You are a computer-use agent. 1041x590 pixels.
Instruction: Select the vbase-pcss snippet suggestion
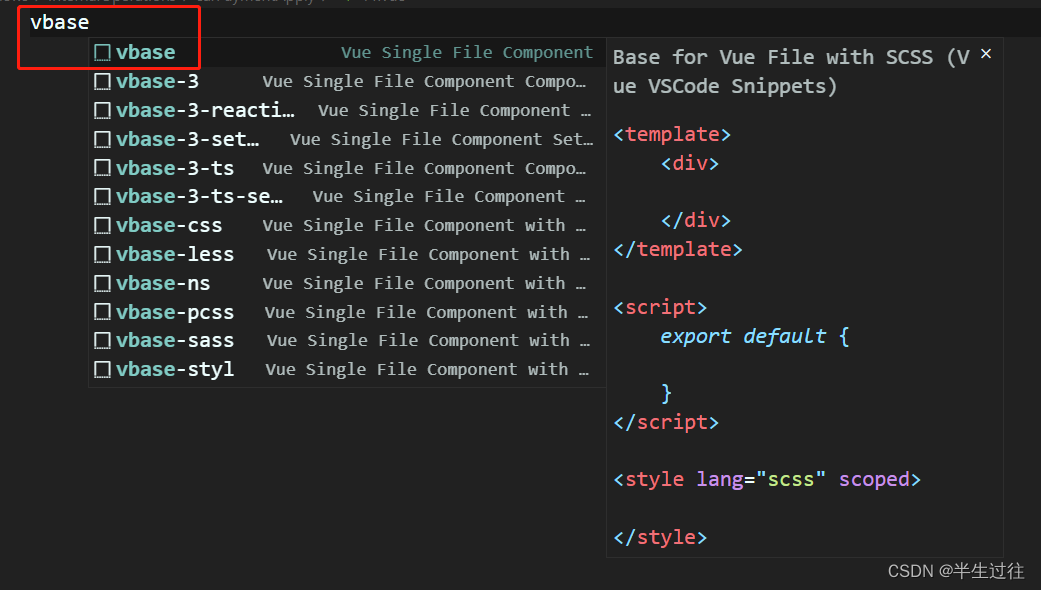347,313
